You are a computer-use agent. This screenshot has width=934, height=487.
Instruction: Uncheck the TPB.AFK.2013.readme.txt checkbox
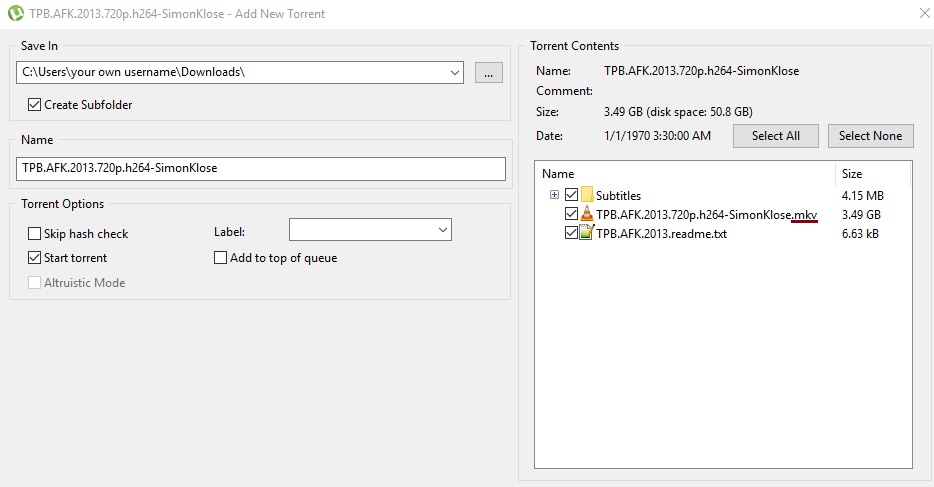[571, 233]
